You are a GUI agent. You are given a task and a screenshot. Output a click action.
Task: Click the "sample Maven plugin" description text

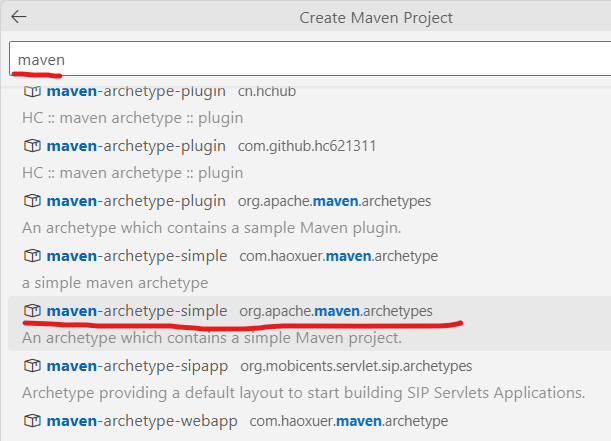click(x=211, y=228)
